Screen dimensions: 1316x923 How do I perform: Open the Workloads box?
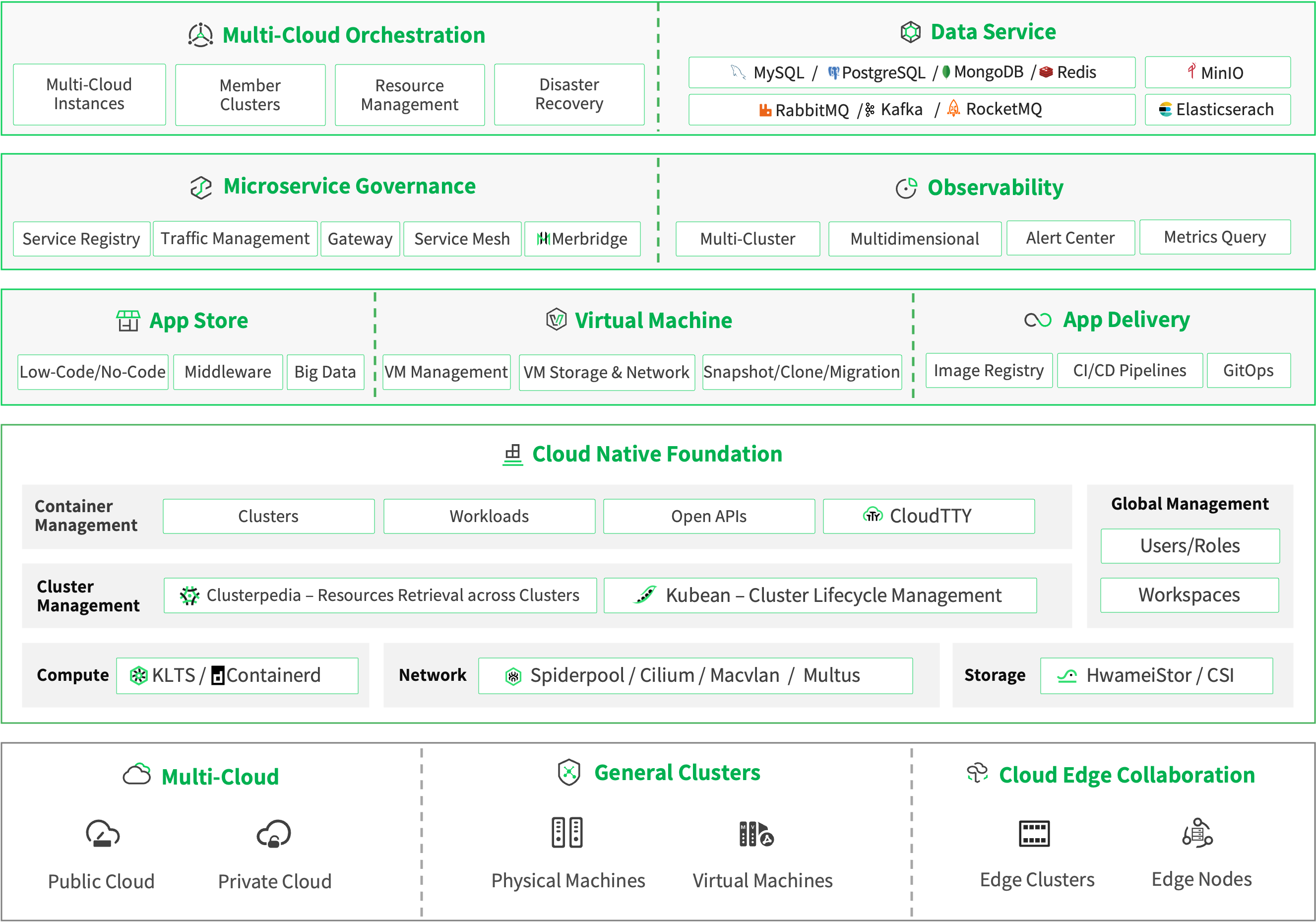[x=490, y=517]
